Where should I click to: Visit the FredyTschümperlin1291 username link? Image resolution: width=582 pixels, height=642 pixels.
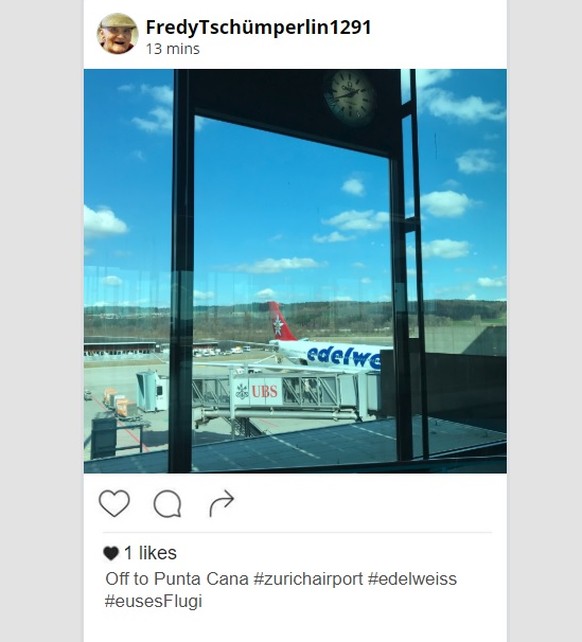pyautogui.click(x=258, y=27)
